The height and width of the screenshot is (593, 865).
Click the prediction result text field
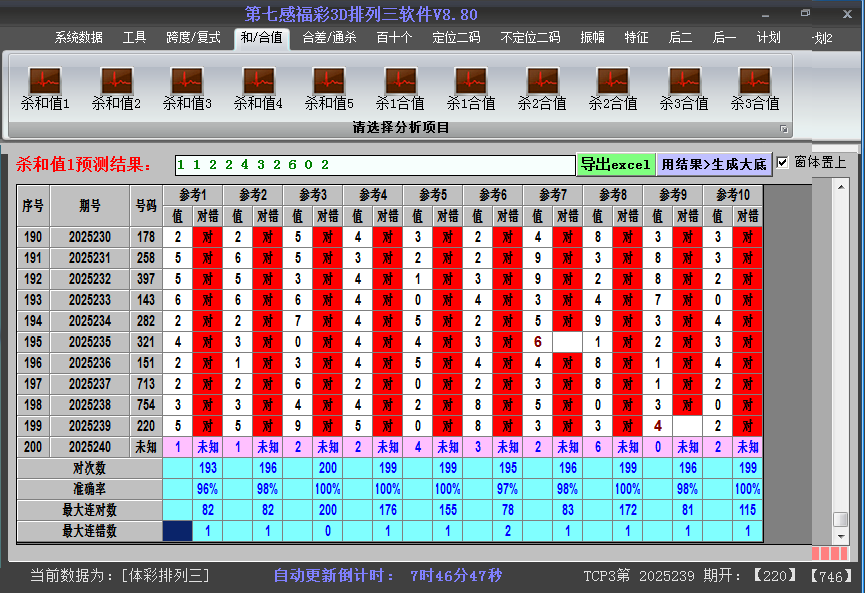[x=375, y=164]
